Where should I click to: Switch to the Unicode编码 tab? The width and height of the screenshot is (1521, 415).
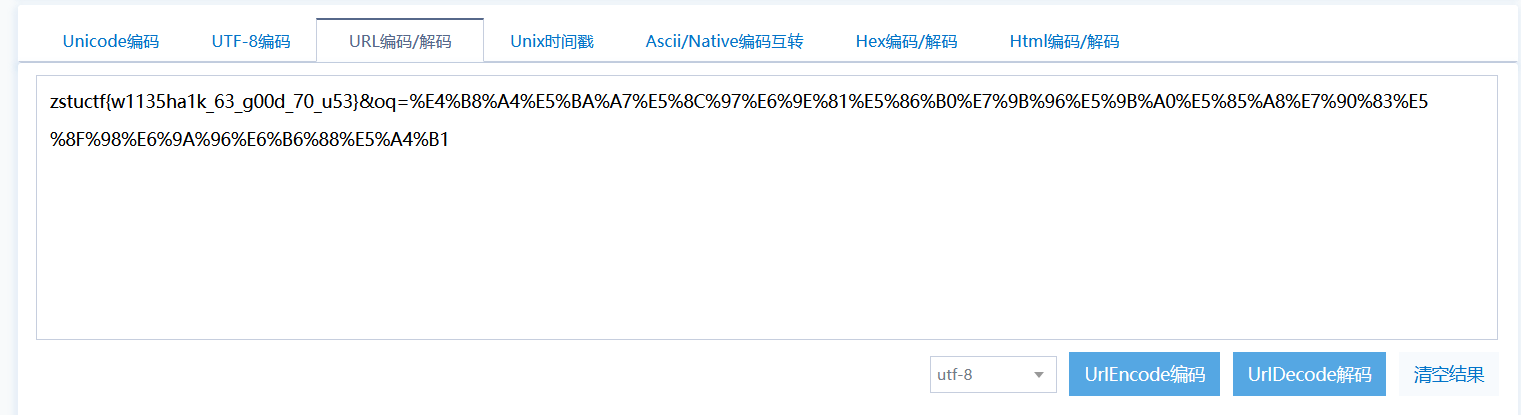tap(110, 41)
